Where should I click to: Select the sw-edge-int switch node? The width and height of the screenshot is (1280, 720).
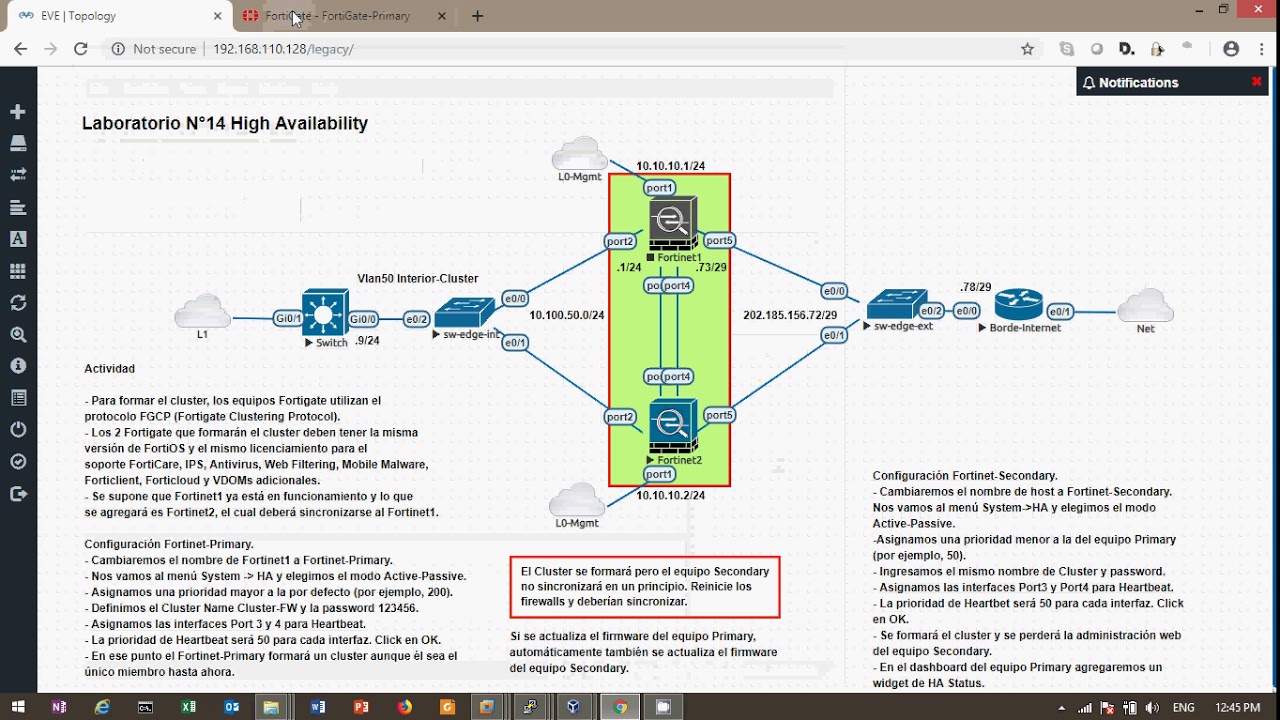(465, 312)
